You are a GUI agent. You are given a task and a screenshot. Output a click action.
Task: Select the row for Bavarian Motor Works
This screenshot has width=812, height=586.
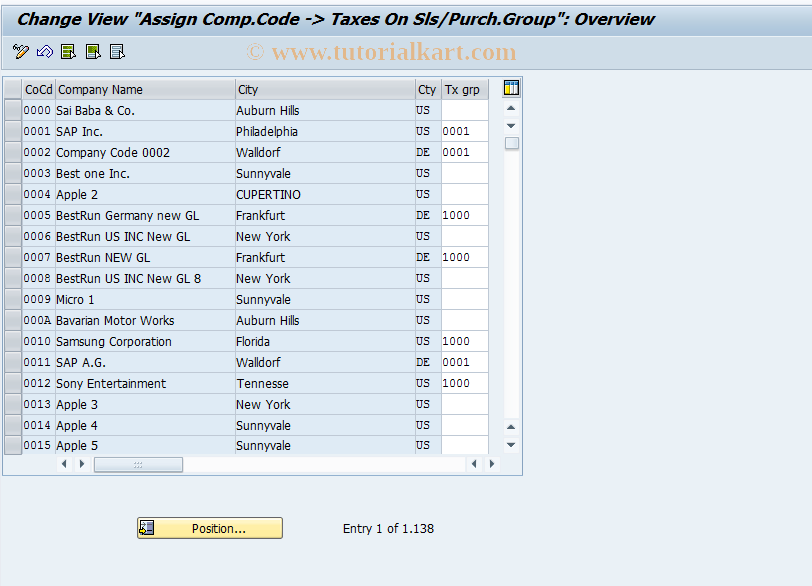tap(13, 320)
